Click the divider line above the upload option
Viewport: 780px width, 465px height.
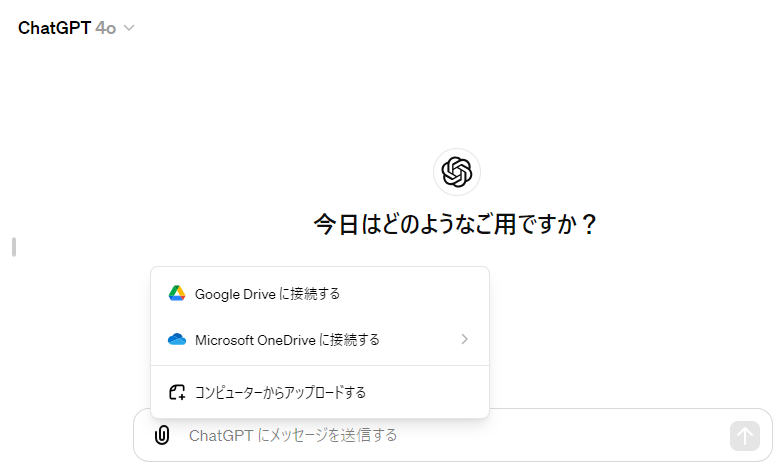320,366
